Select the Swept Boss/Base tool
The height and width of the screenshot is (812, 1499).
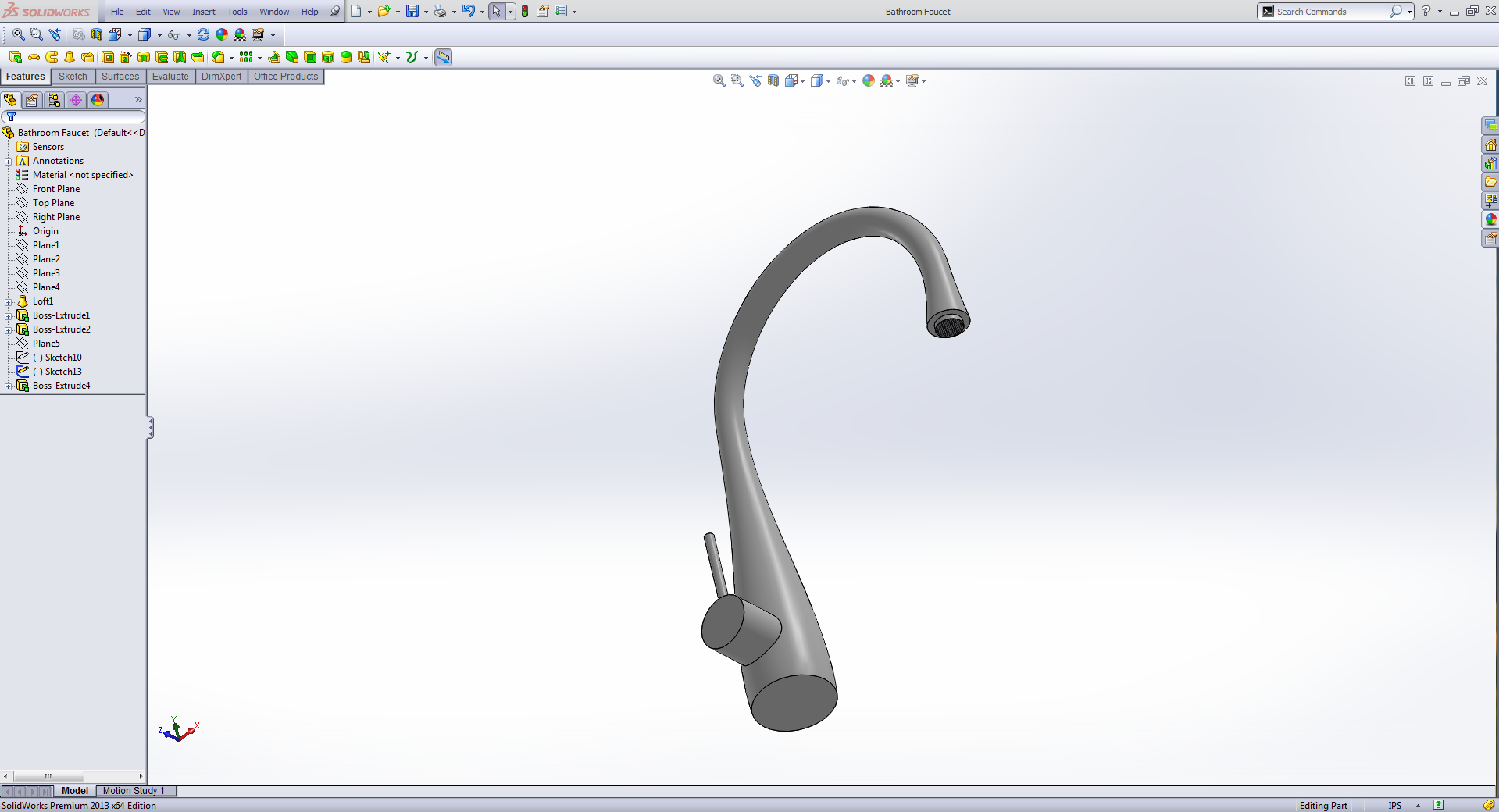[52, 57]
